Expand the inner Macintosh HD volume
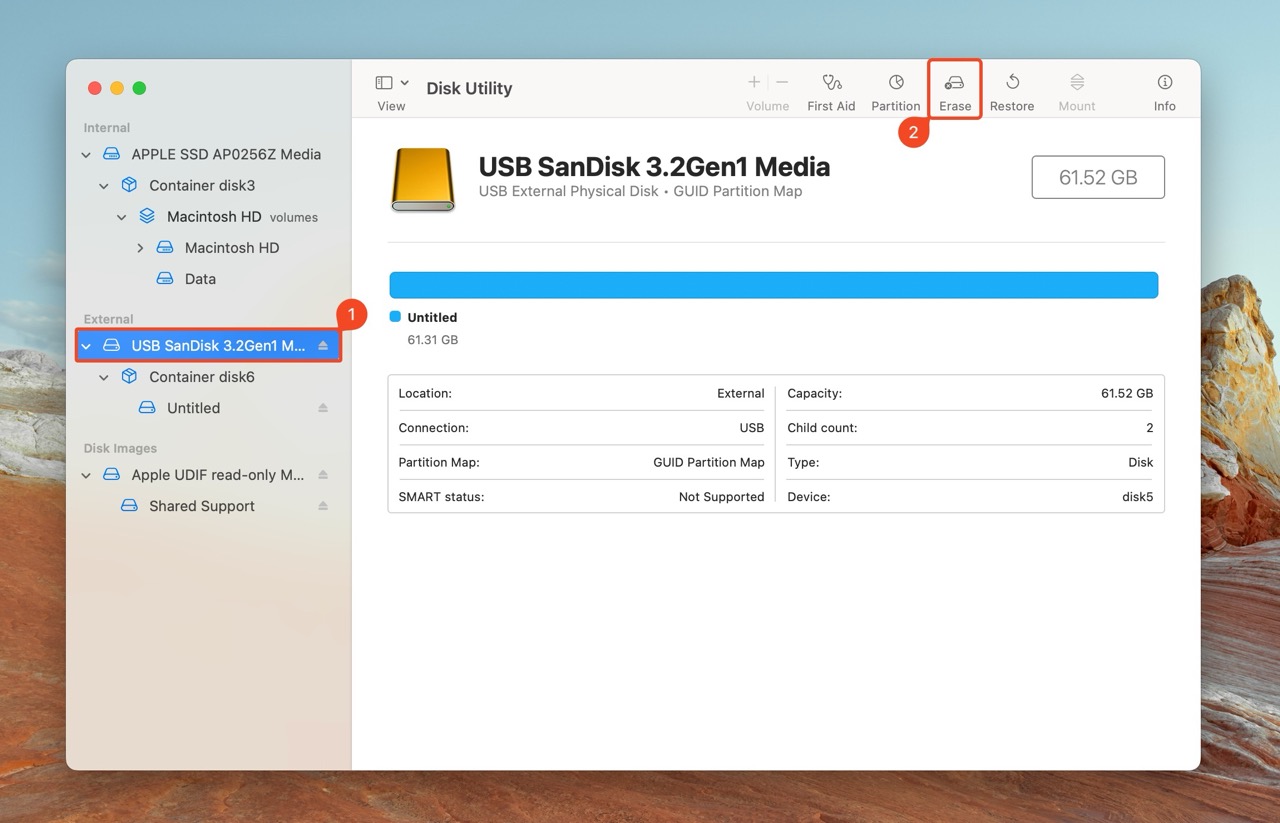 [140, 248]
